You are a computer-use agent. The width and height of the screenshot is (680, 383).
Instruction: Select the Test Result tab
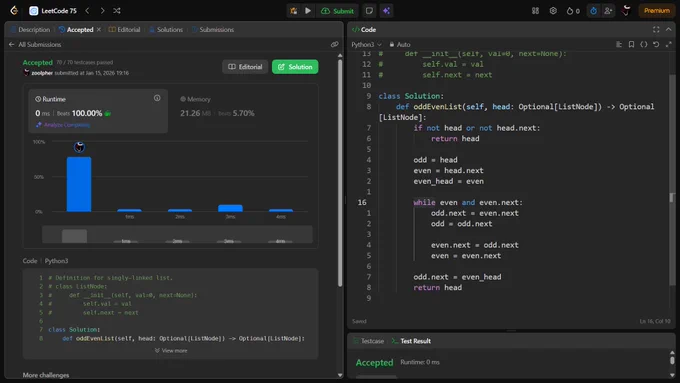coord(411,341)
